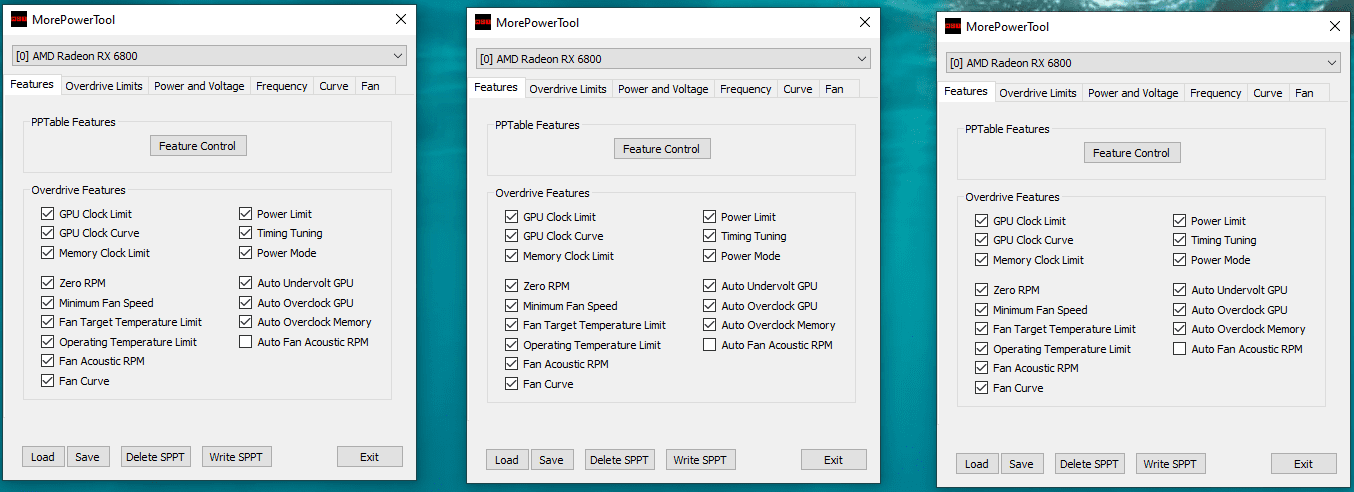Click Feature Control button in left window
This screenshot has height=492, width=1354.
(198, 146)
